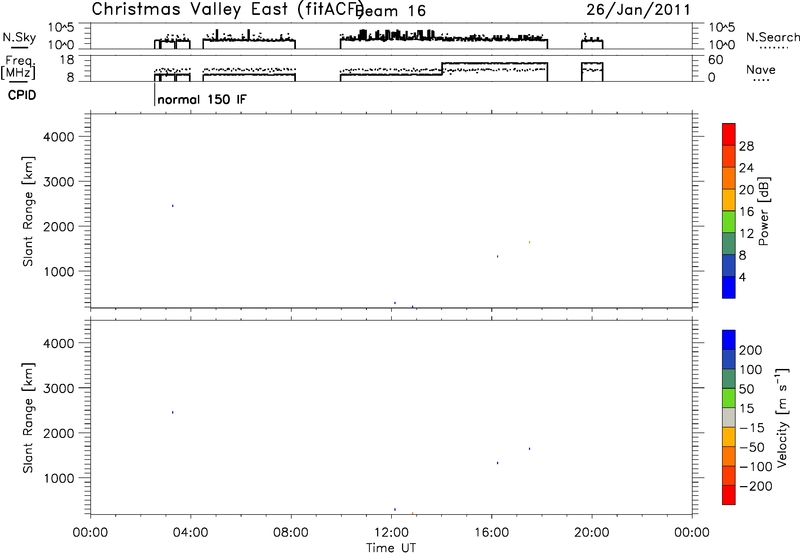This screenshot has height=554, width=800.
Task: Click the "08:00" time tick label
Action: (x=291, y=533)
